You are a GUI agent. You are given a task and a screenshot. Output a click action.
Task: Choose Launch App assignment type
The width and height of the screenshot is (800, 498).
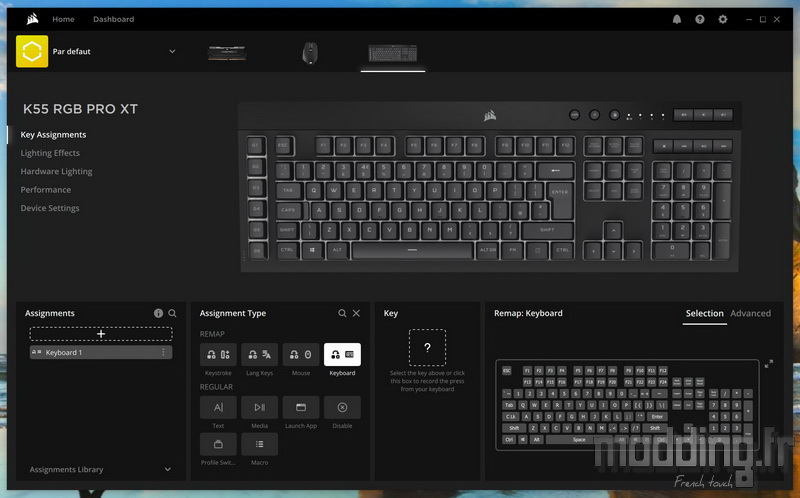pyautogui.click(x=301, y=407)
